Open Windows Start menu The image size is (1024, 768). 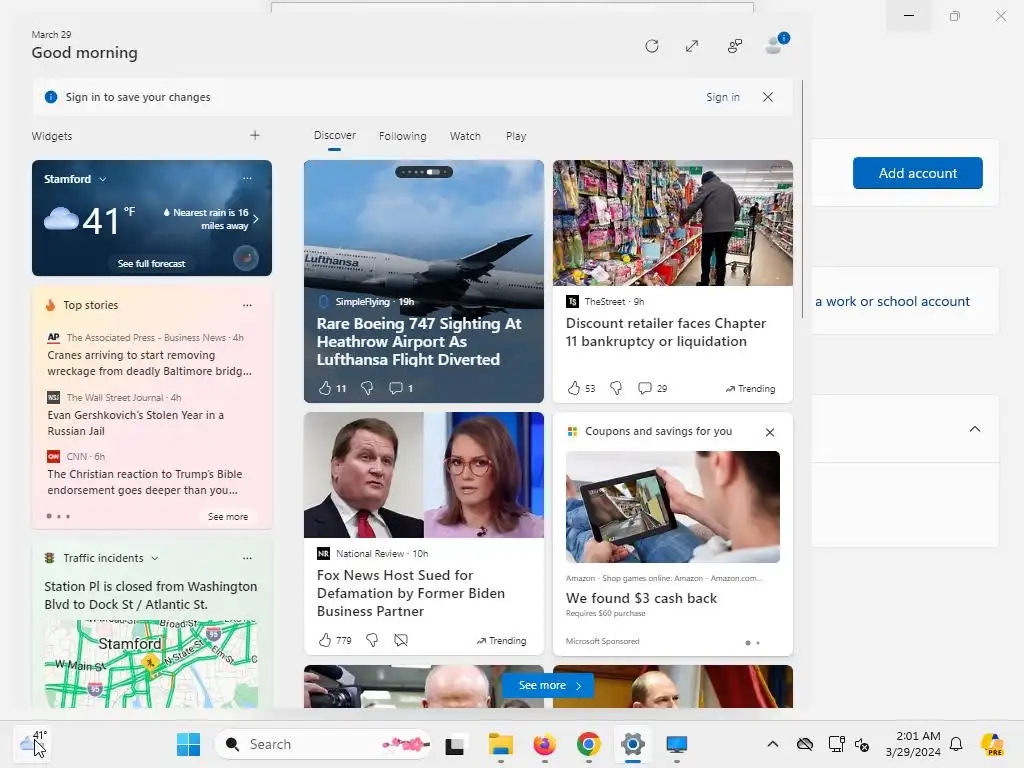[189, 744]
